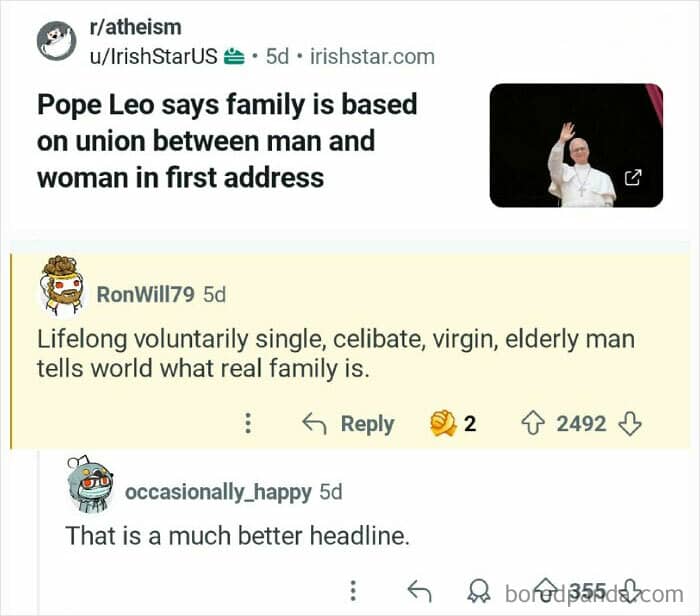View occasionally_happy's profile

(218, 492)
